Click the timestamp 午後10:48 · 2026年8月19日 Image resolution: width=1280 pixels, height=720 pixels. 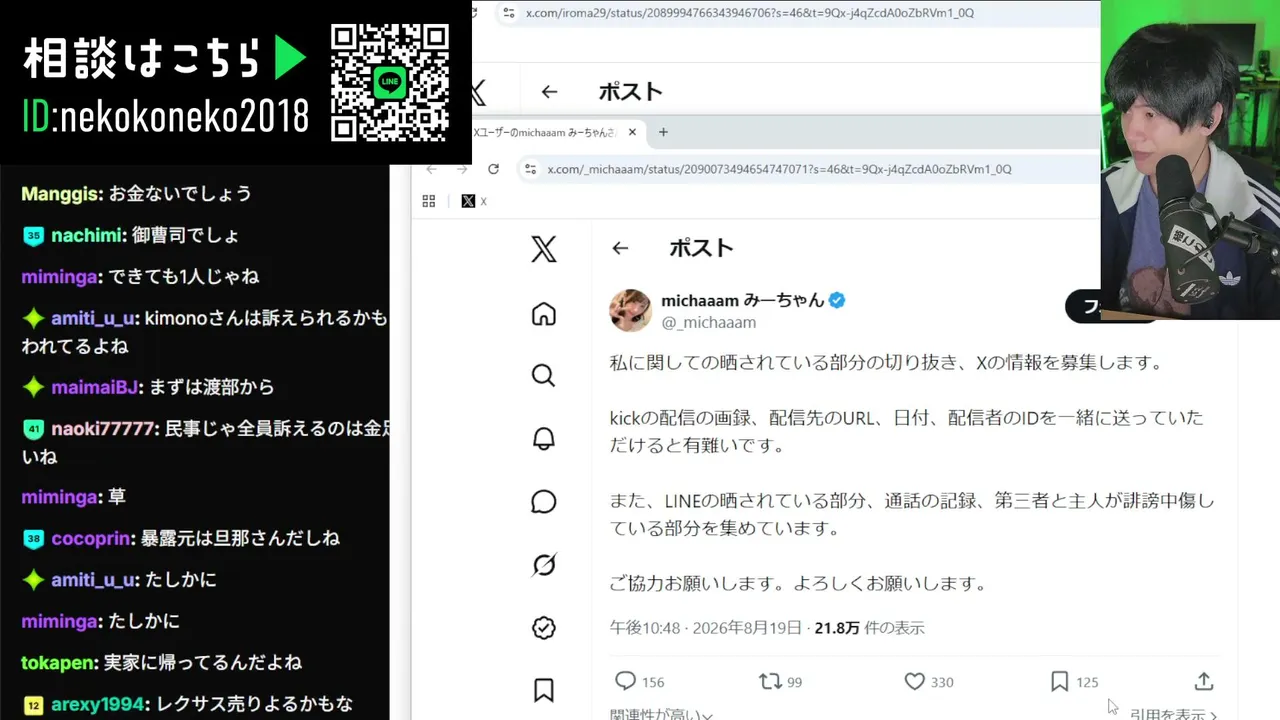(x=706, y=628)
